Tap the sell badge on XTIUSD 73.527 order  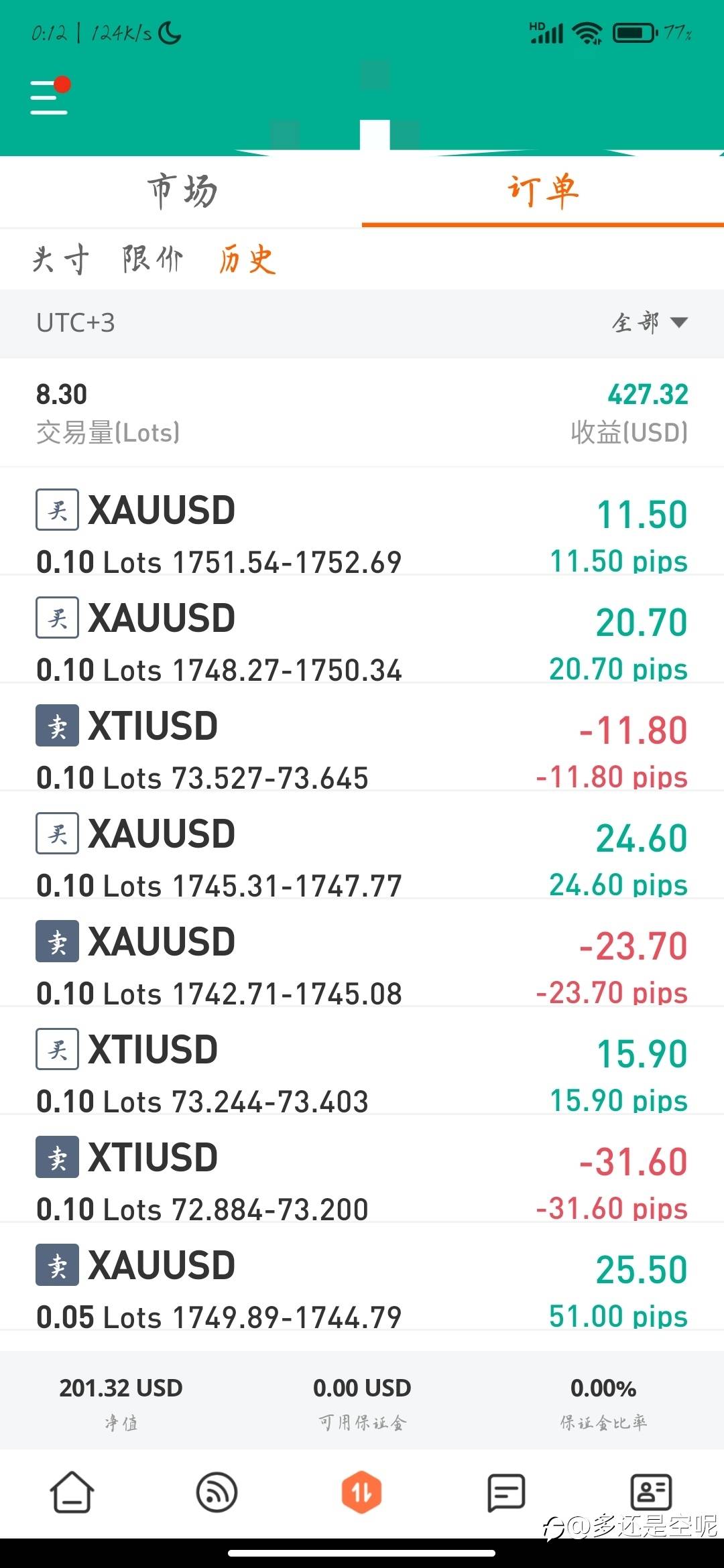click(x=57, y=726)
